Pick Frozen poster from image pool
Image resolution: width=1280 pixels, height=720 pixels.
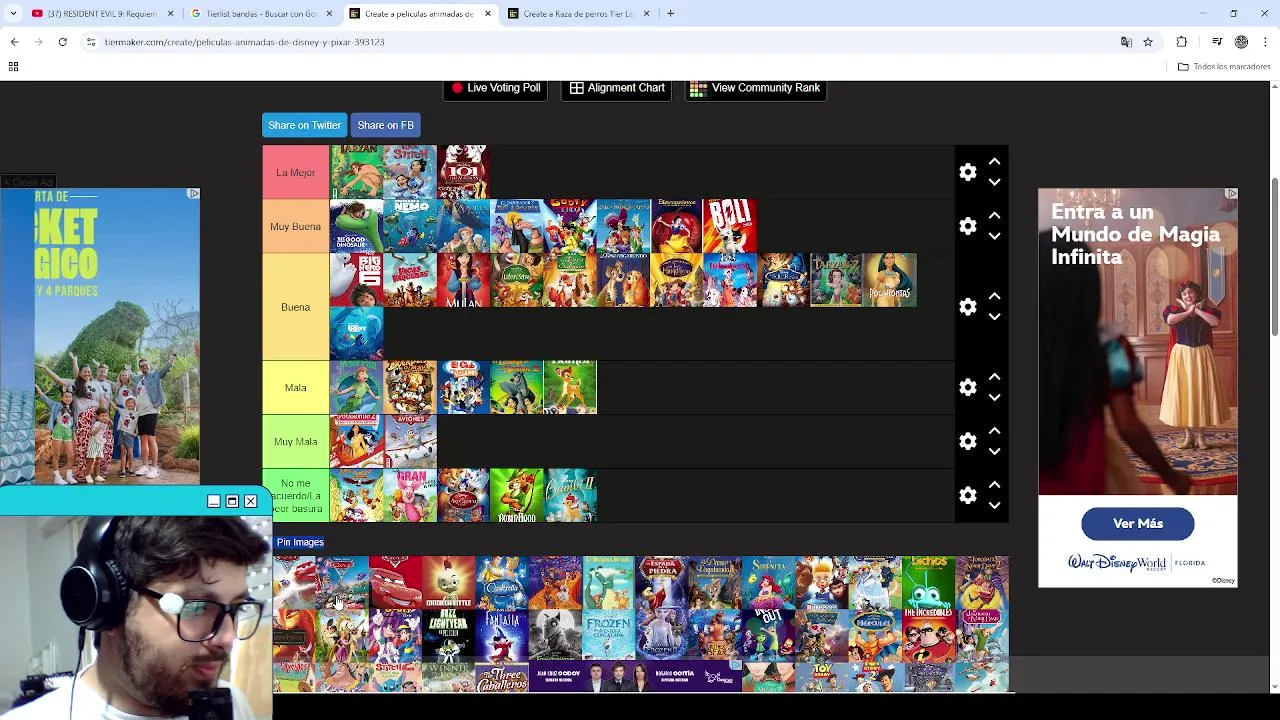click(x=609, y=634)
